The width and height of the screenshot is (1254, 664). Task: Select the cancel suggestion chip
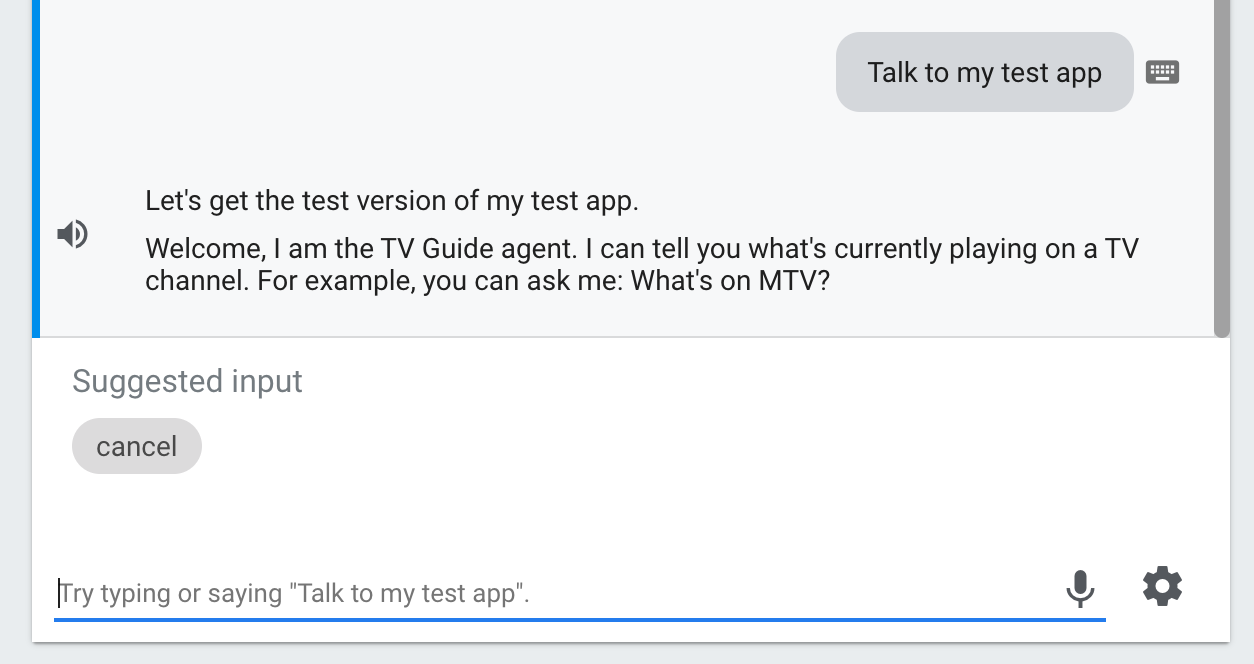click(x=137, y=446)
